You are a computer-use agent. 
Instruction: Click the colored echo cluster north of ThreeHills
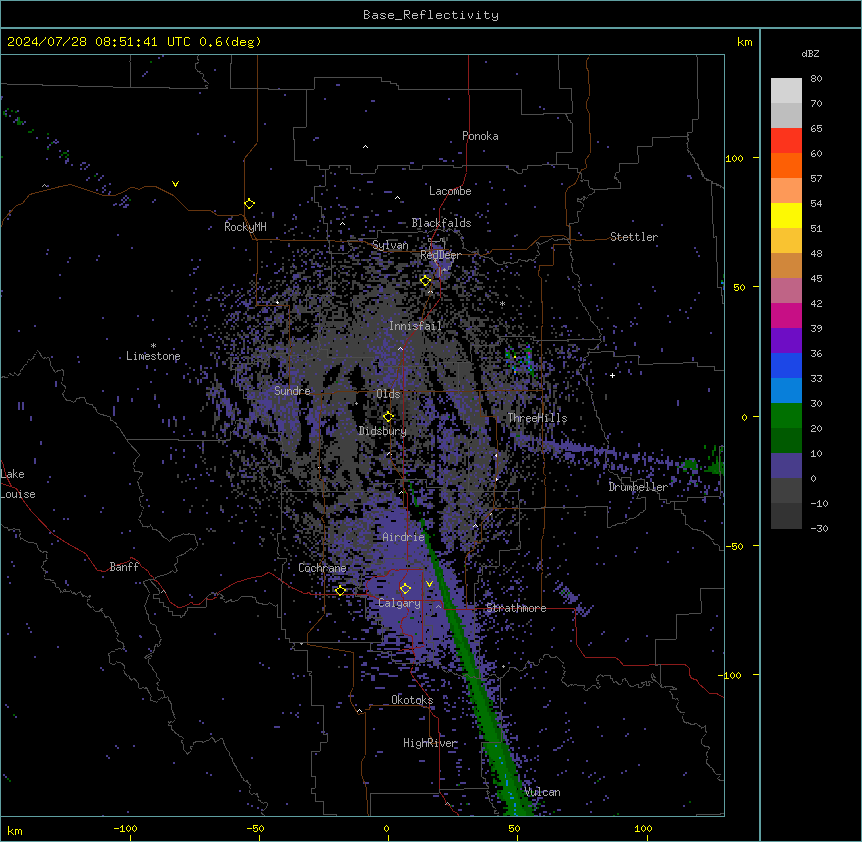(x=520, y=360)
